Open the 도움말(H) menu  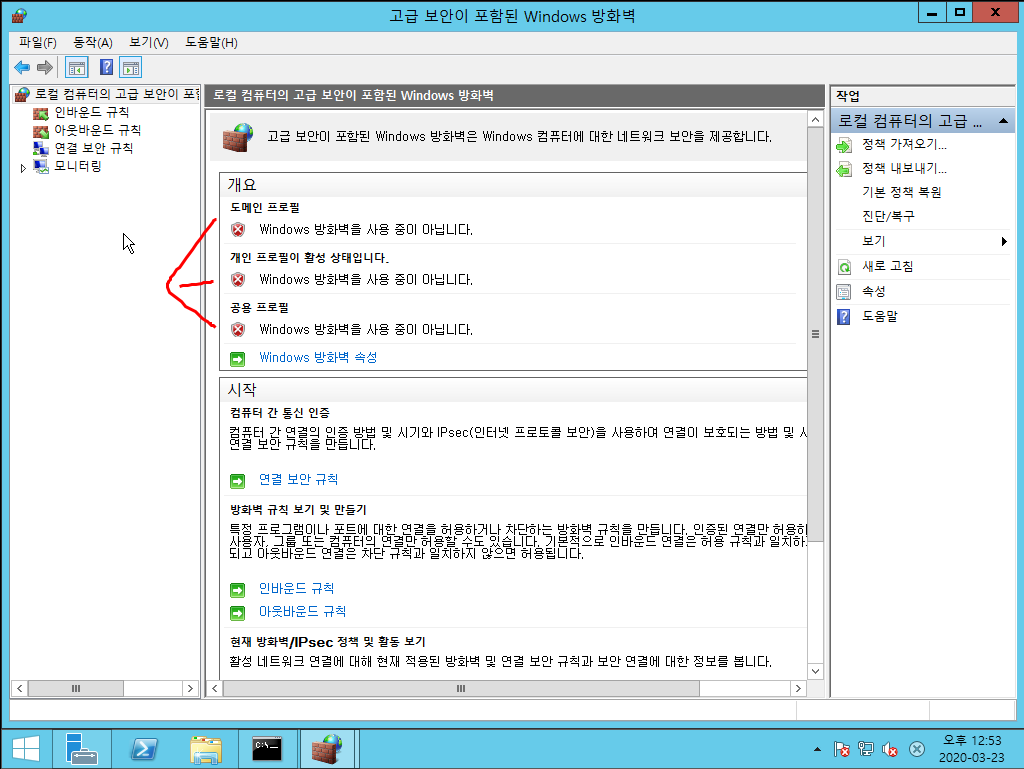click(211, 42)
